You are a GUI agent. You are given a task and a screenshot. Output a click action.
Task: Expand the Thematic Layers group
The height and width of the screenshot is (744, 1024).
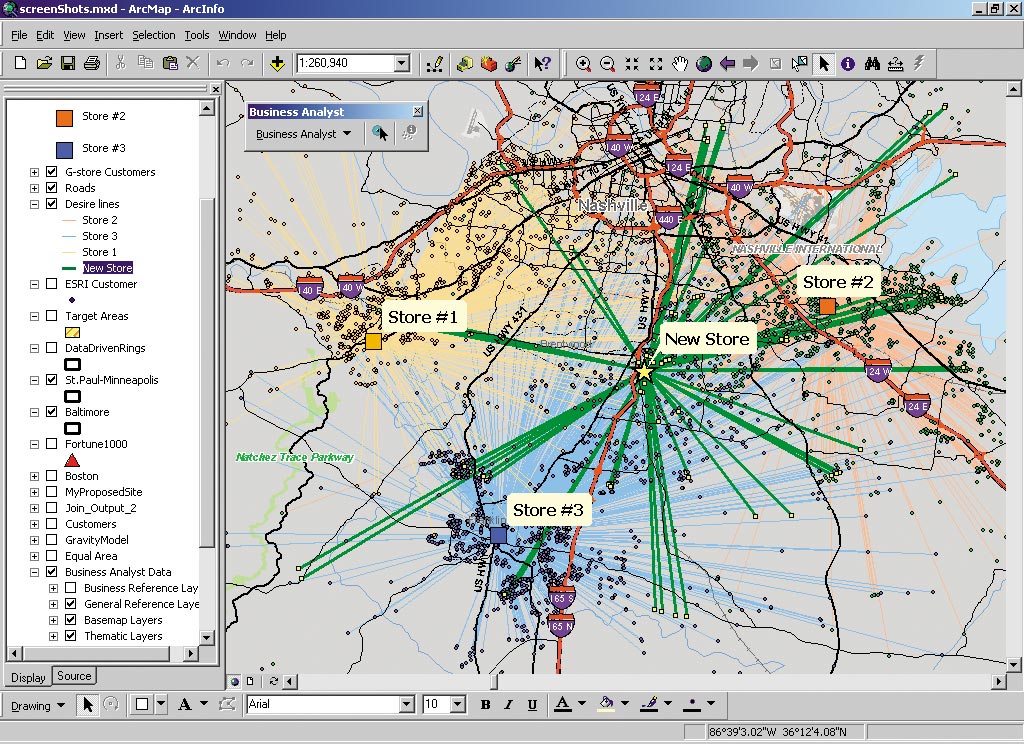click(54, 636)
